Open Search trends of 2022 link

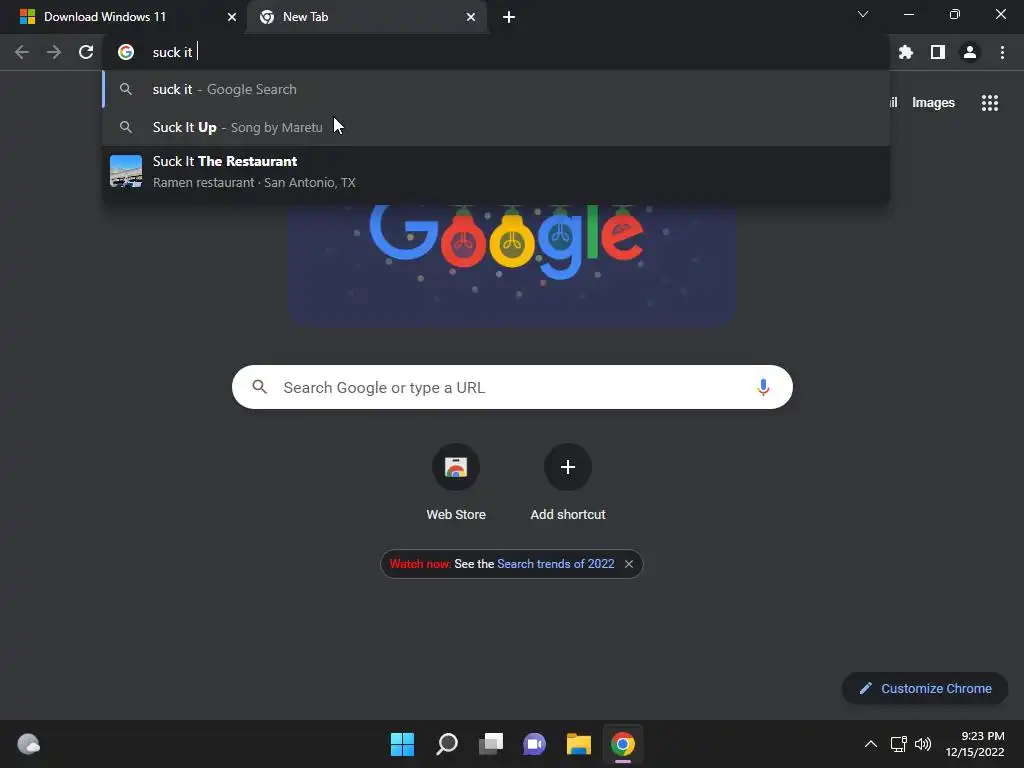point(556,564)
